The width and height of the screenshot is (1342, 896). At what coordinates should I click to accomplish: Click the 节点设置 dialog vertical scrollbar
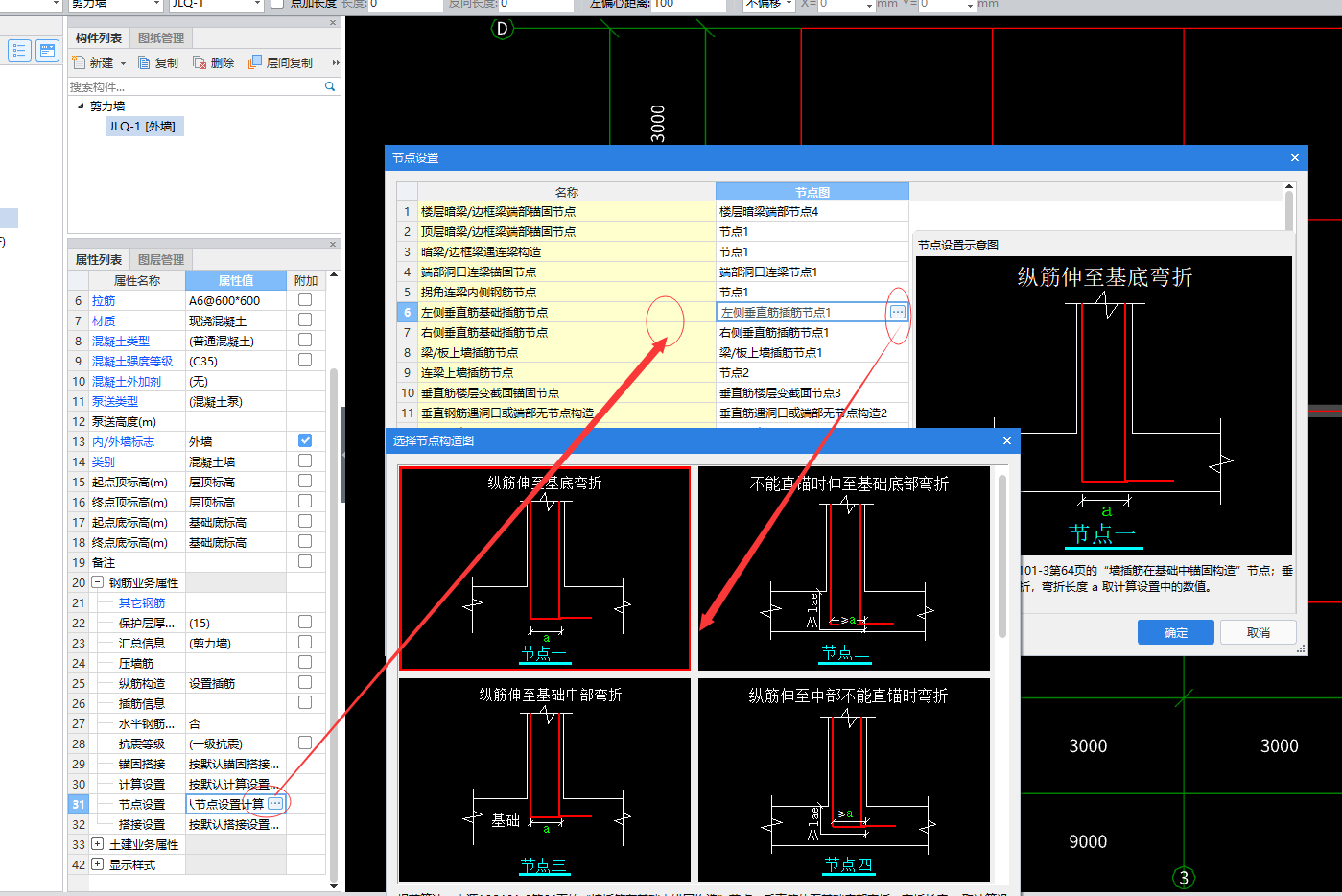[x=1289, y=213]
